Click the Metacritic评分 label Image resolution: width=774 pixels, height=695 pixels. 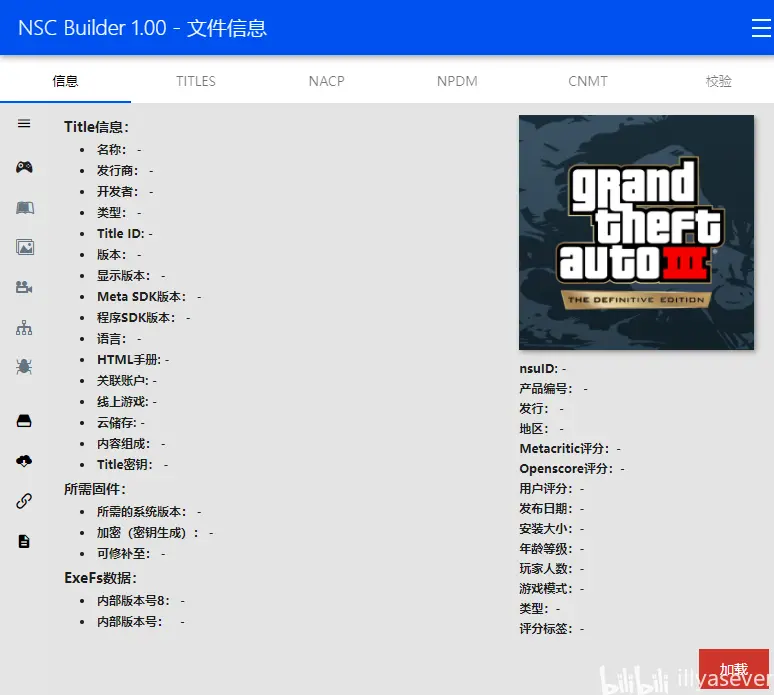click(x=564, y=449)
